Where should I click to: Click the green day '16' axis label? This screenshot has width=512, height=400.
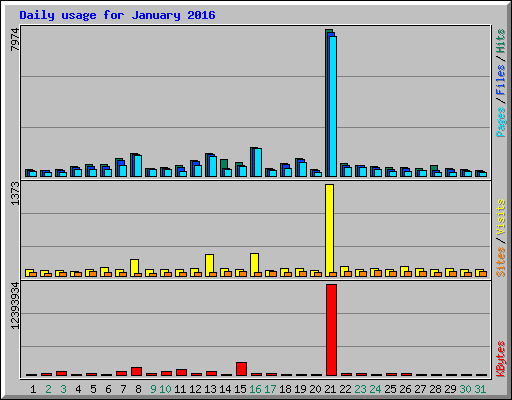pyautogui.click(x=255, y=389)
